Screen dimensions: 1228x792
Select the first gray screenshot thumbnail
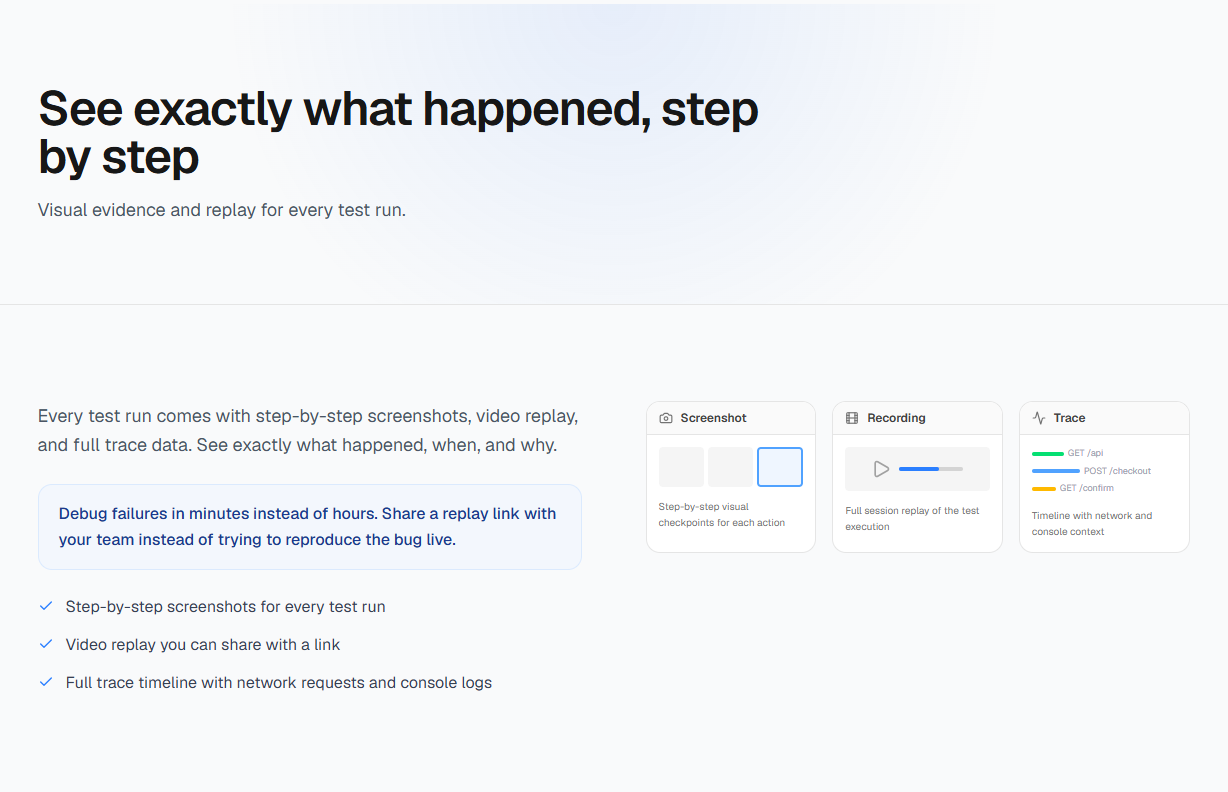[682, 467]
